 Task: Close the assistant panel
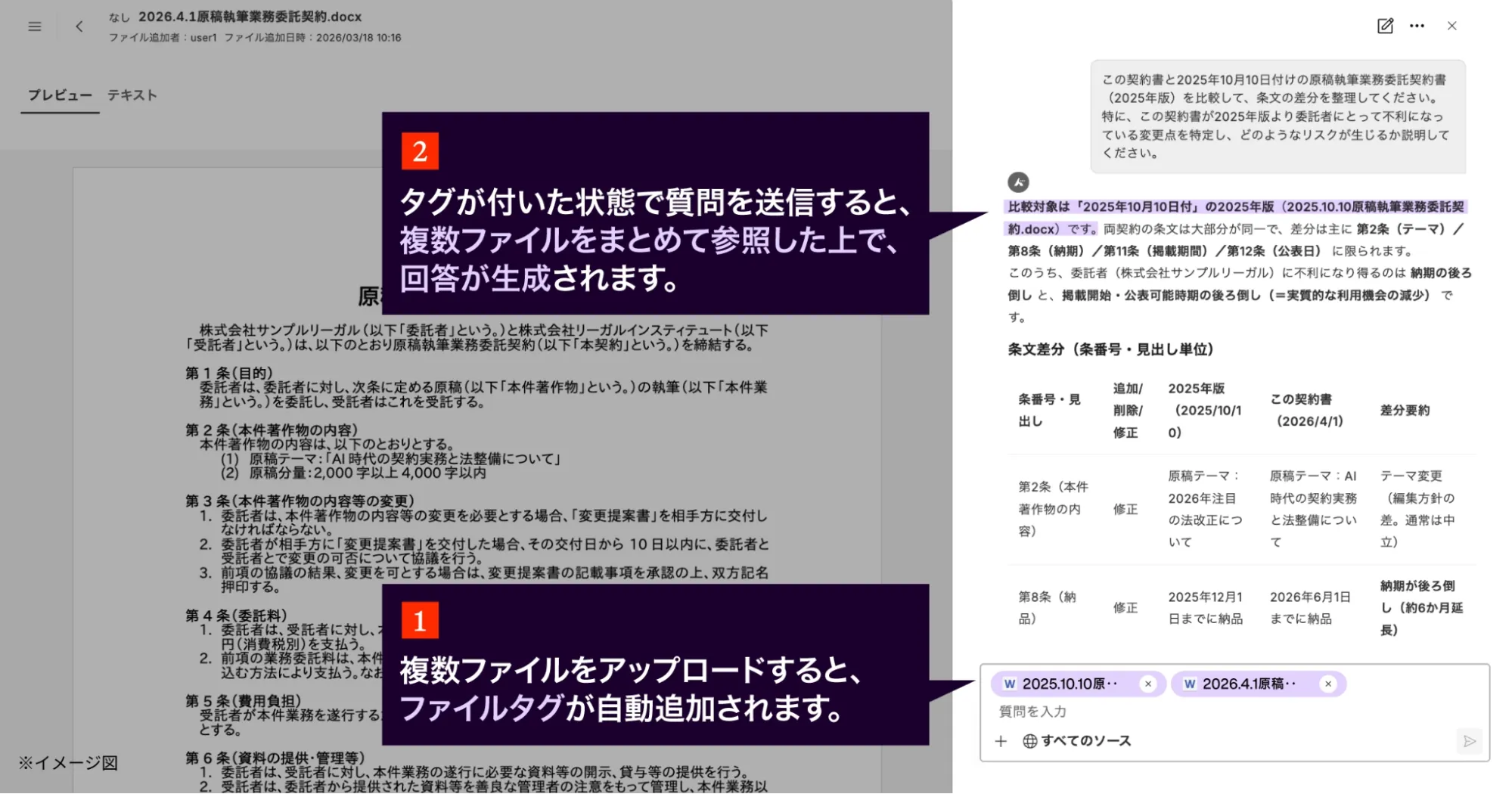[1451, 26]
